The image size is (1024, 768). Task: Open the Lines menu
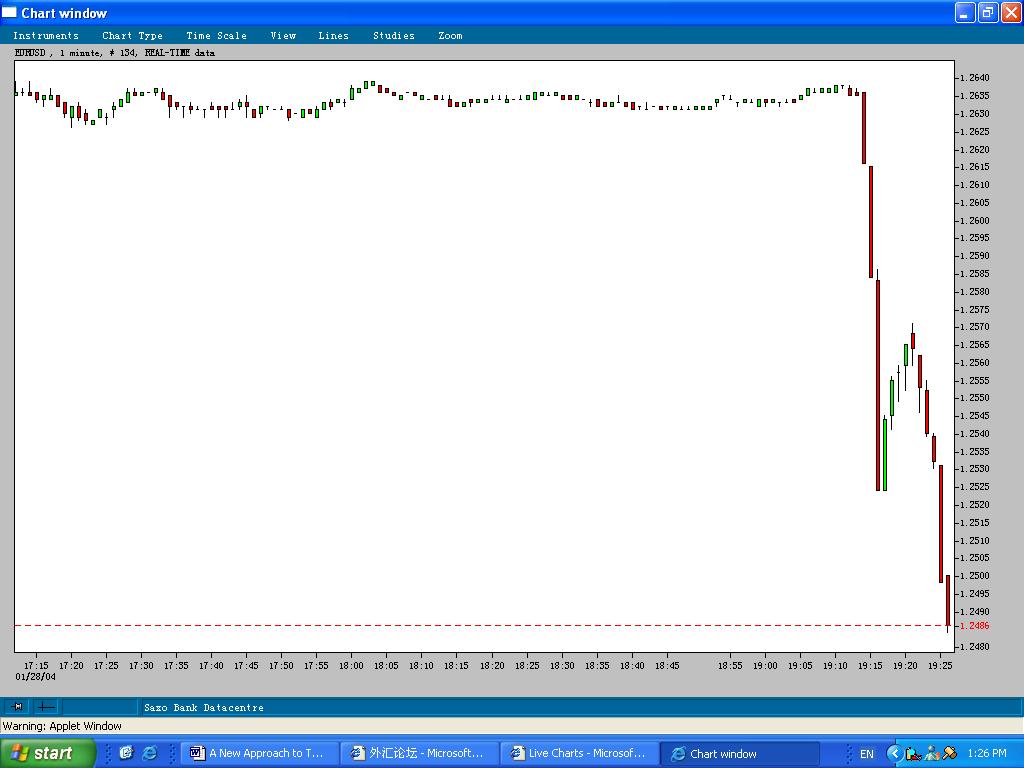(x=333, y=36)
